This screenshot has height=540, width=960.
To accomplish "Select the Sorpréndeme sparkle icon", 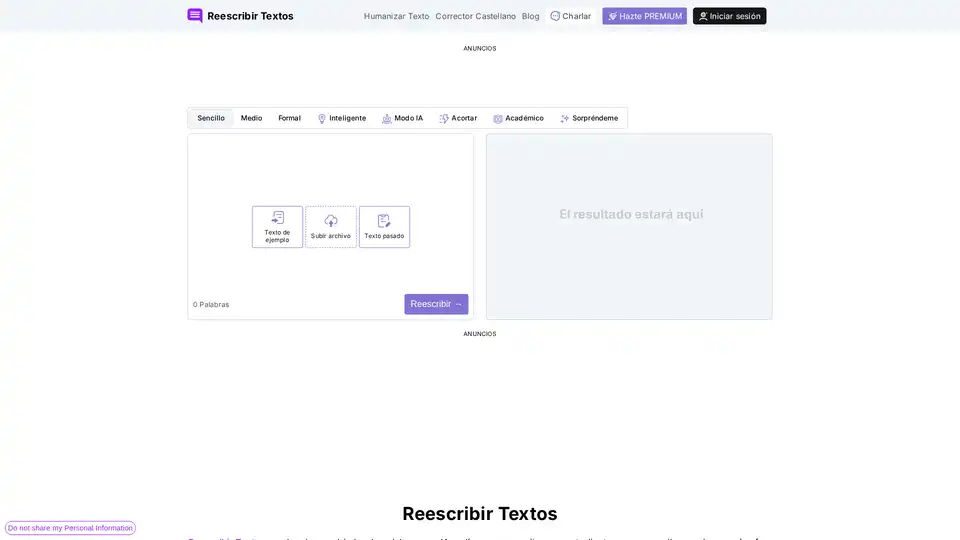I will pos(565,119).
